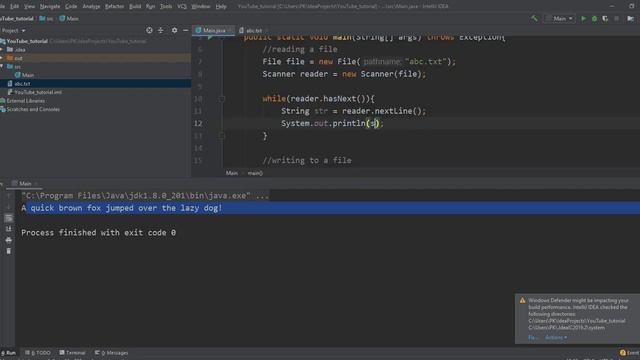640x360 pixels.
Task: Toggle code fold at the while loop line
Action: point(221,99)
